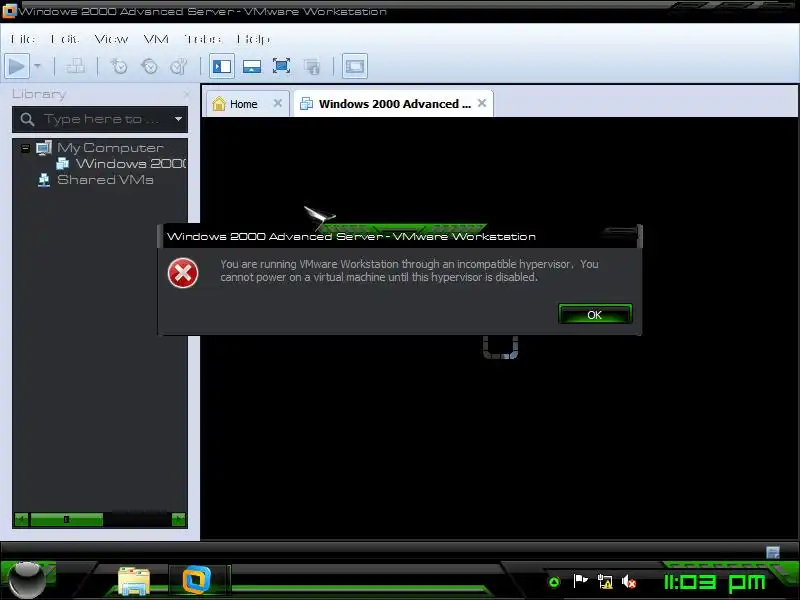
Task: Open the Tabs menu
Action: [203, 39]
